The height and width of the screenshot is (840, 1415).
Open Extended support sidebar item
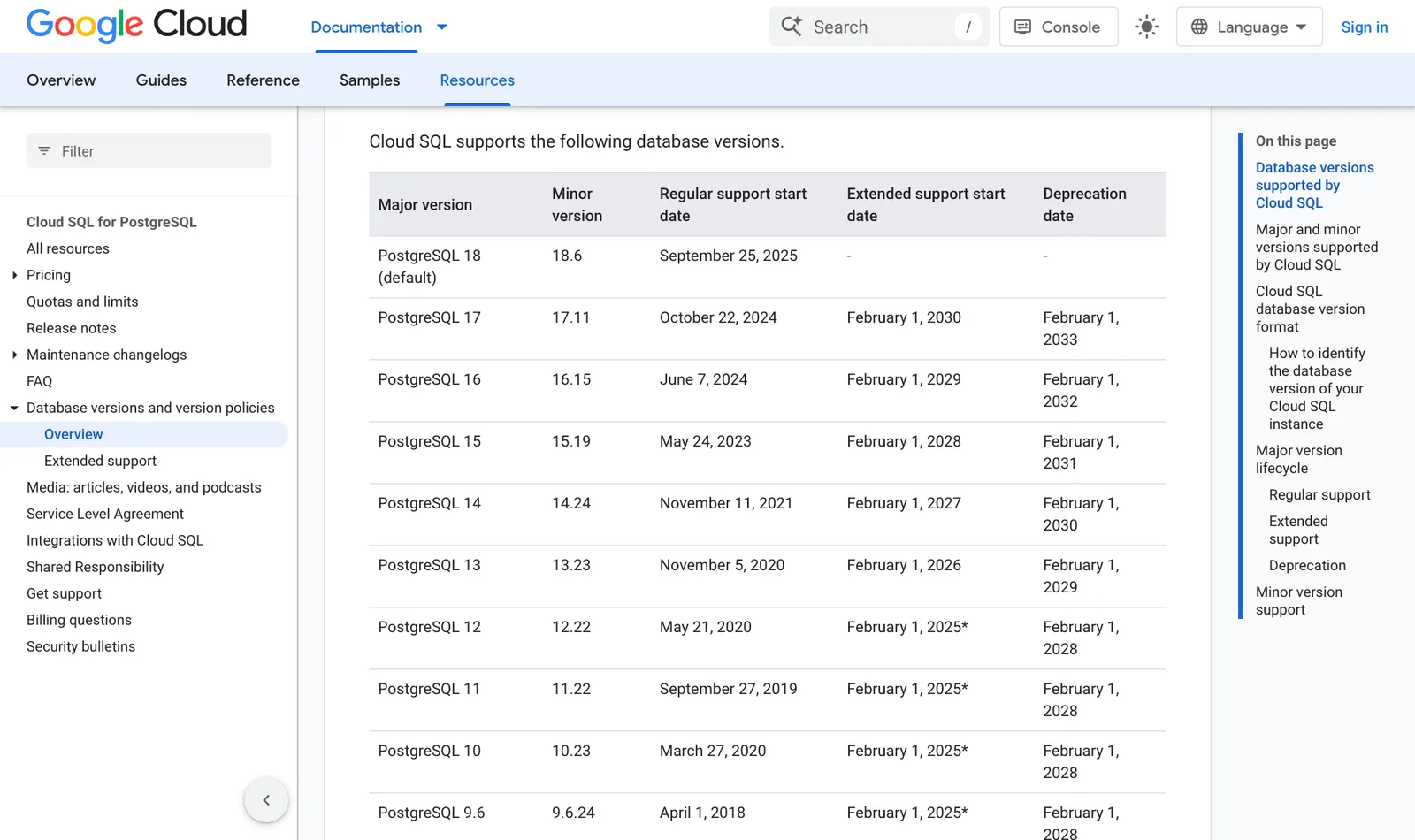pos(100,461)
